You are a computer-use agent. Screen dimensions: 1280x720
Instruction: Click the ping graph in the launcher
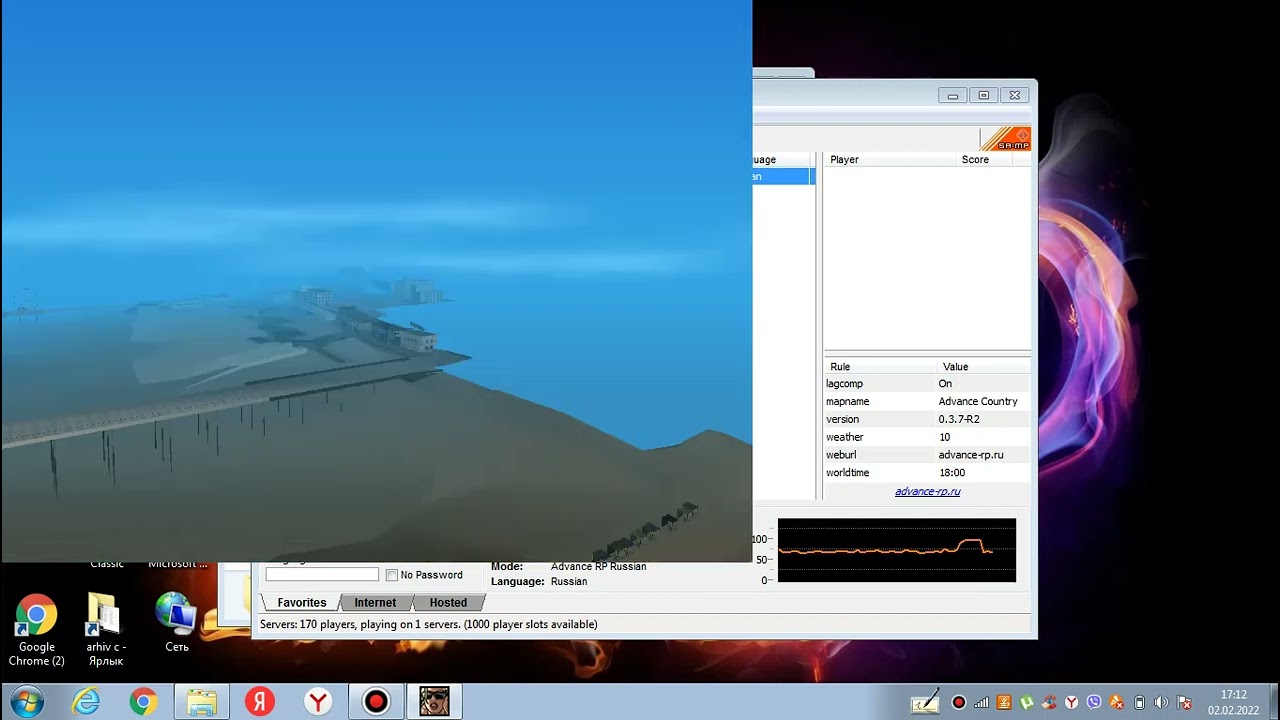click(897, 550)
